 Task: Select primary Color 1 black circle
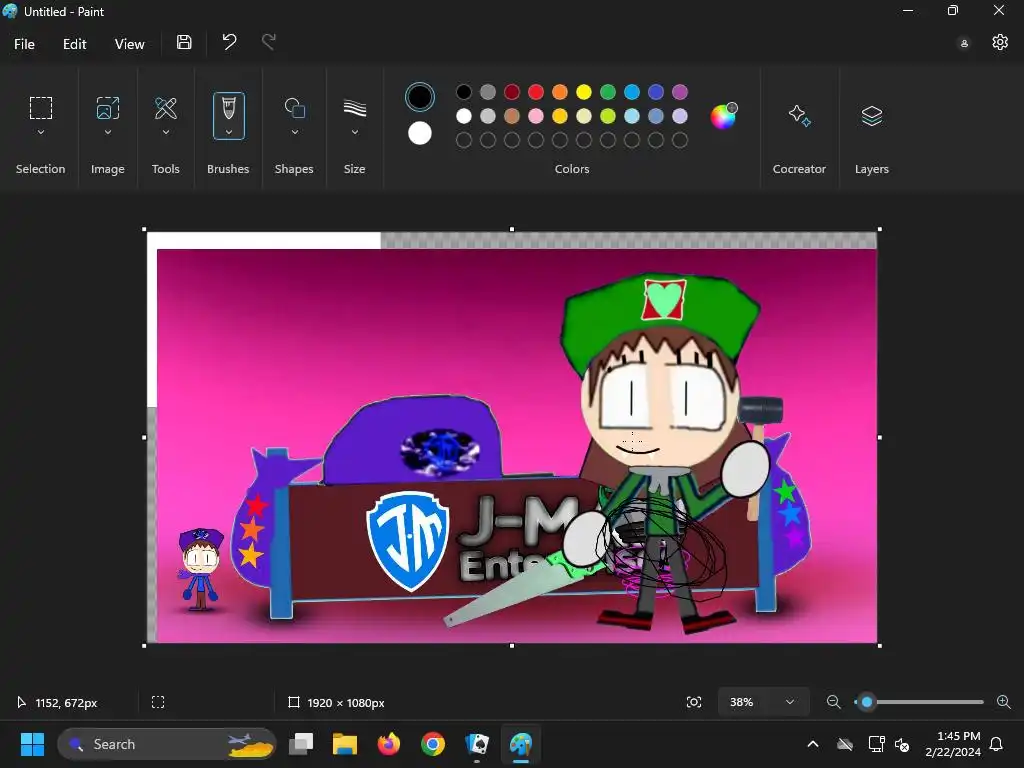coord(420,97)
